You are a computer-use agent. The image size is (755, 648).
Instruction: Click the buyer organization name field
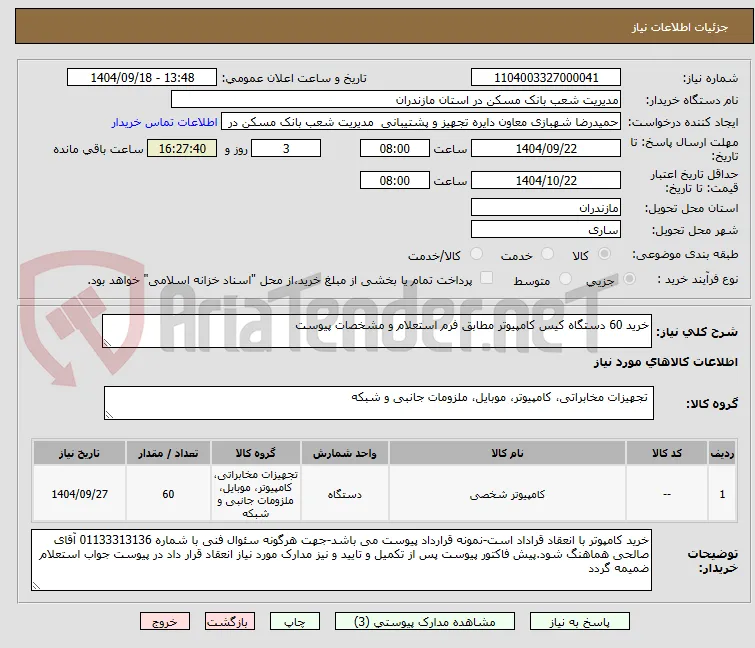(x=396, y=100)
